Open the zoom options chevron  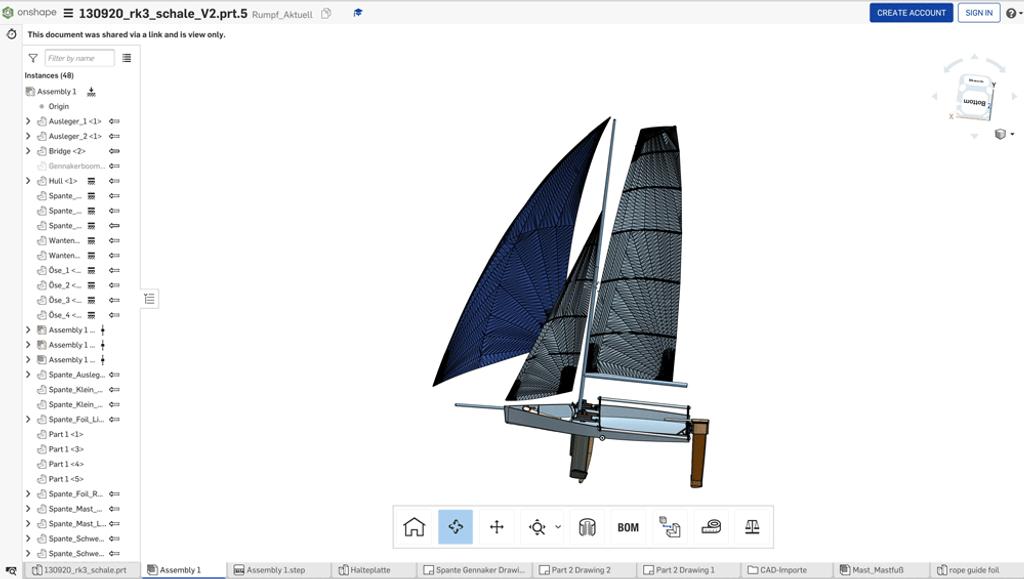(x=557, y=525)
